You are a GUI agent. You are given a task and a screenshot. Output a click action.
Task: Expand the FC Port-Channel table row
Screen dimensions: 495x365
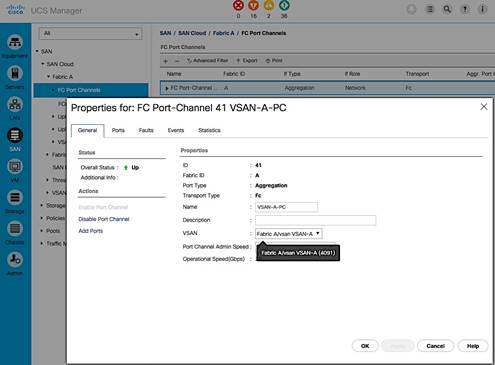point(167,88)
